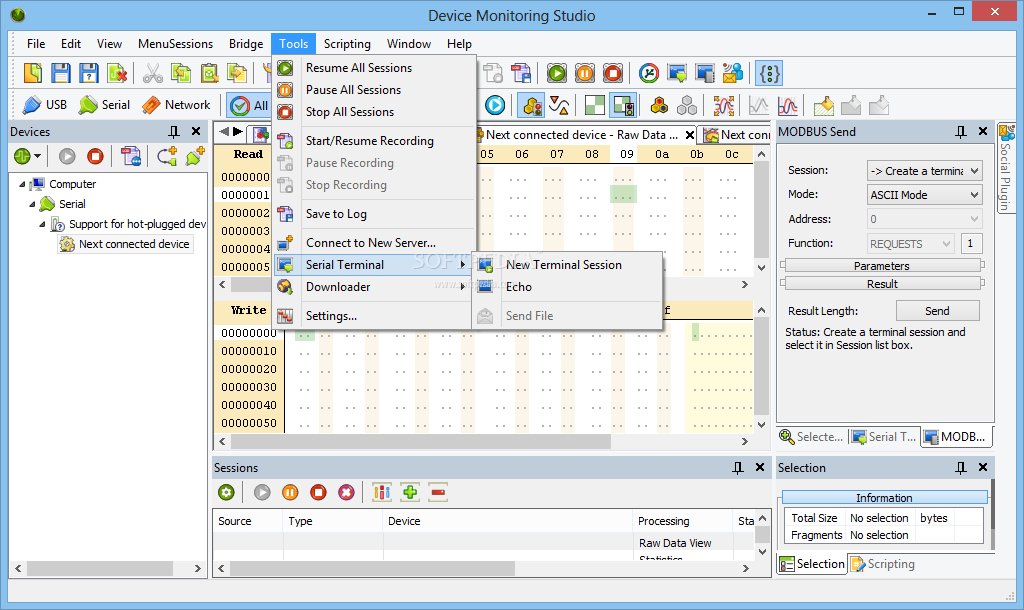Screen dimensions: 1024x610
Task: Switch to the Selecte... panel tab
Action: [811, 437]
